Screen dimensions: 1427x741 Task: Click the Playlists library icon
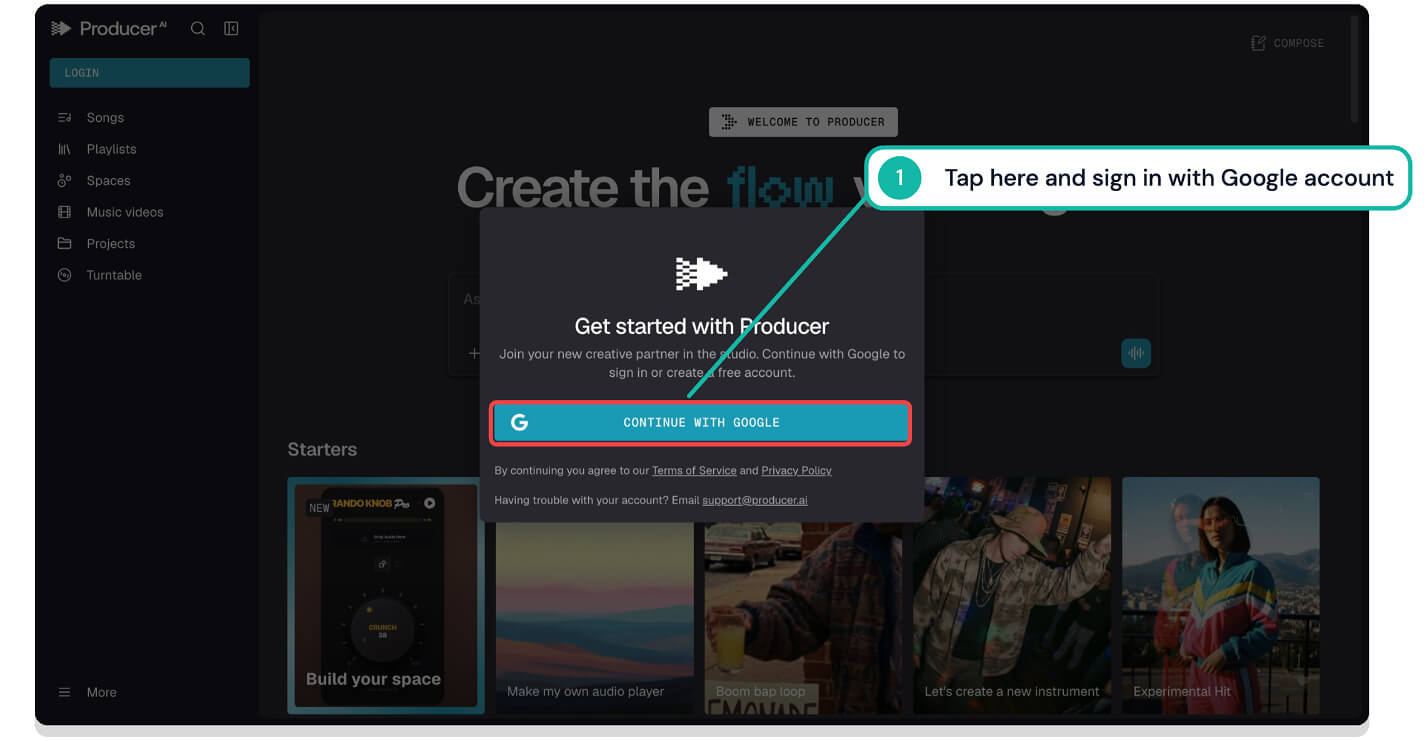[65, 149]
